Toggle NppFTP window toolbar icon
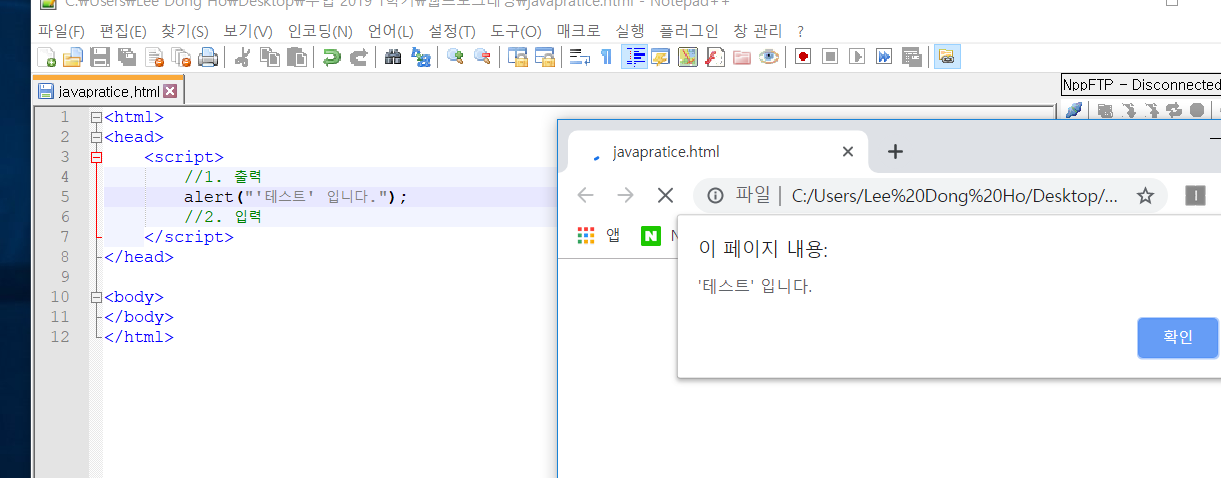 point(946,57)
